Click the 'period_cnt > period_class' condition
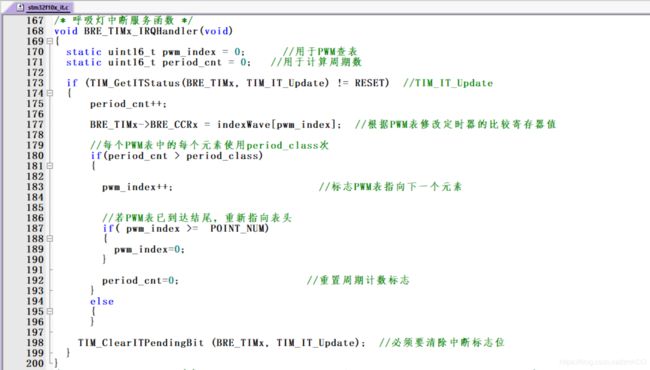This screenshot has width=650, height=370. pos(183,156)
